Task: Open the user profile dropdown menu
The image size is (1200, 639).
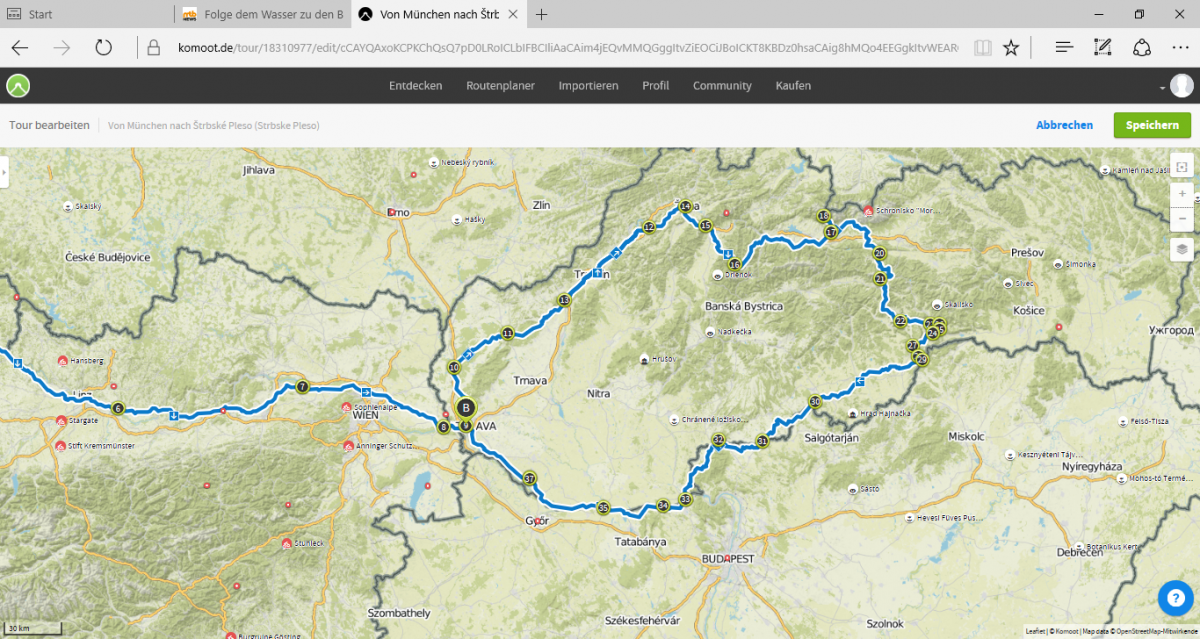Action: [x=1176, y=87]
